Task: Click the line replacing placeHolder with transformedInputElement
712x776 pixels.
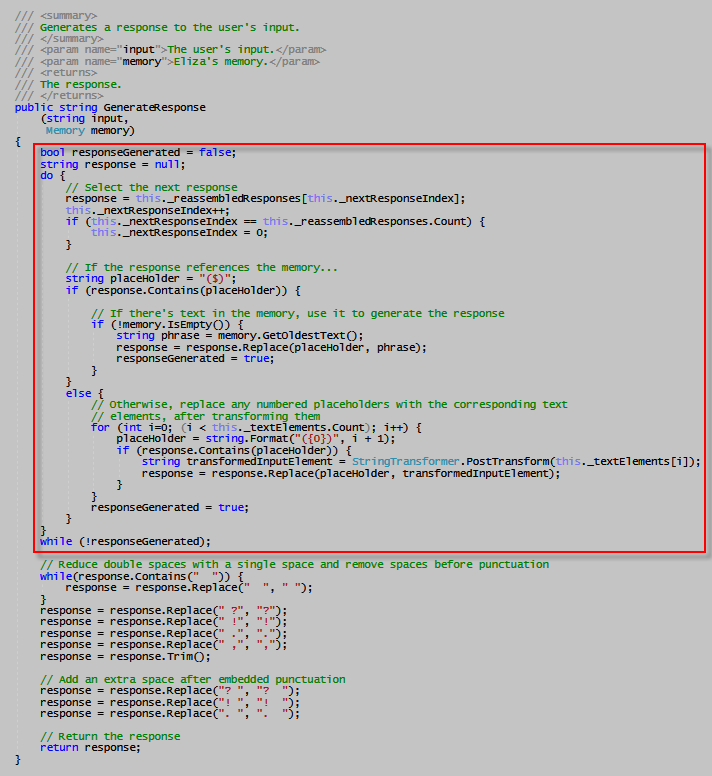Action: pos(351,474)
